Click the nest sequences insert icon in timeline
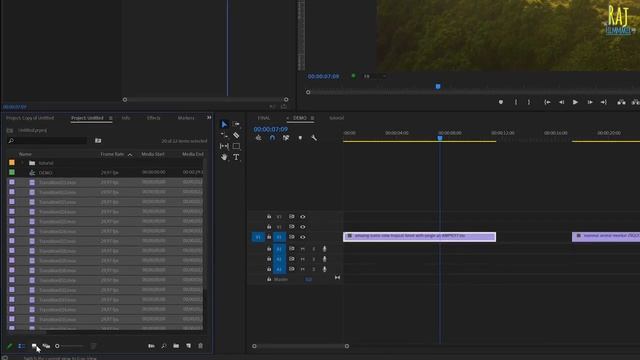The height and width of the screenshot is (360, 640). pos(258,138)
